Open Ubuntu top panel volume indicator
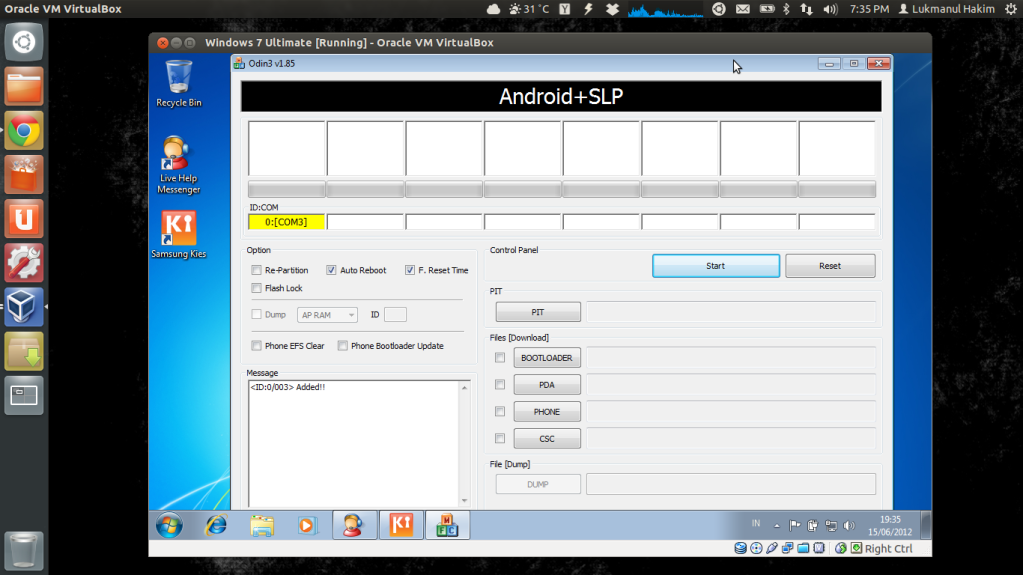This screenshot has width=1023, height=575. click(x=830, y=9)
